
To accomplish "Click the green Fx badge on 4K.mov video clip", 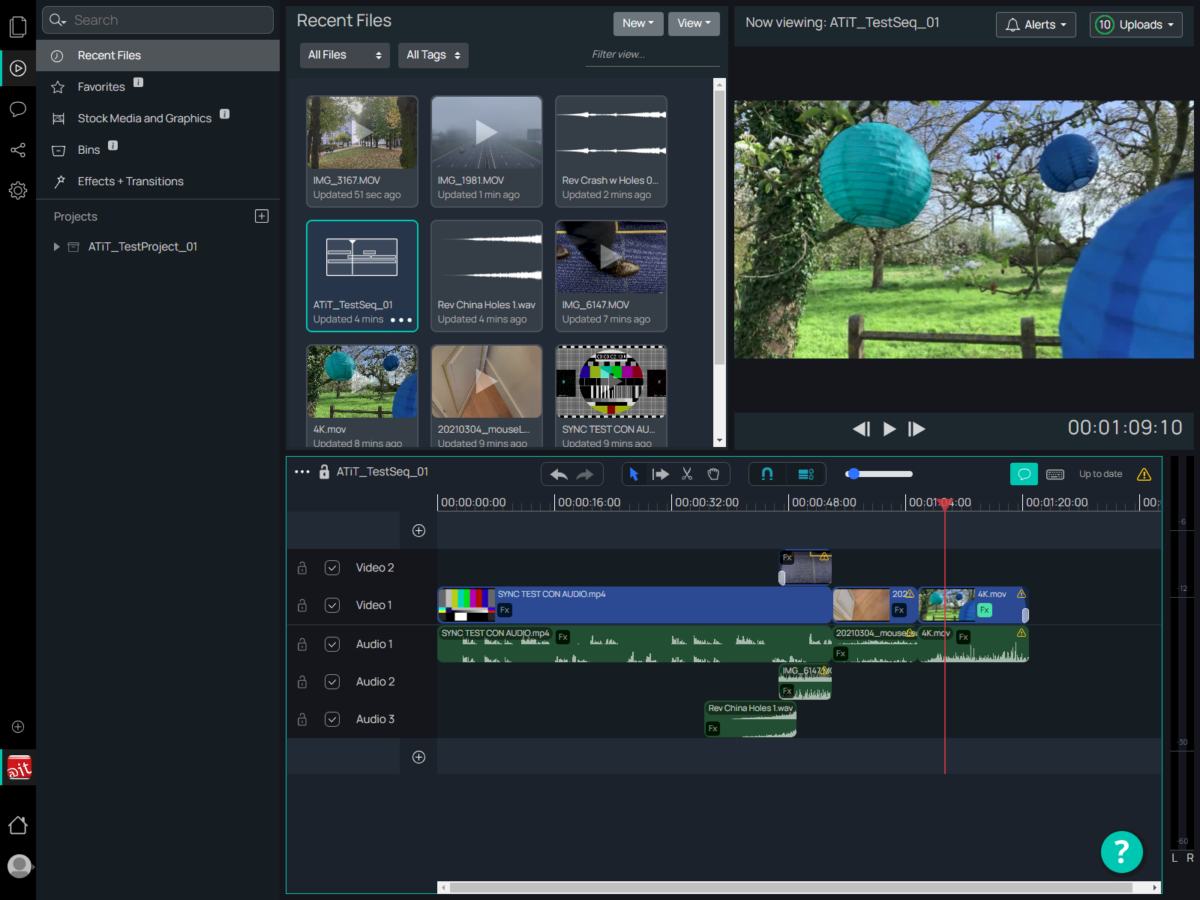I will pyautogui.click(x=984, y=610).
